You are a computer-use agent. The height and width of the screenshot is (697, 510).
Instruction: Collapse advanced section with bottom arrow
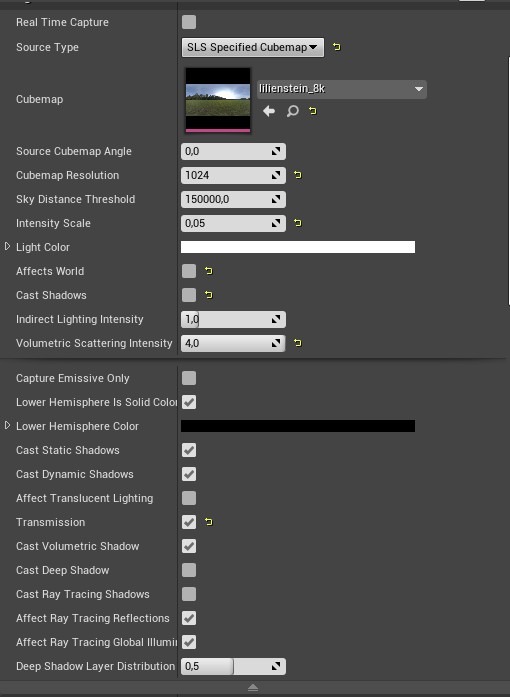click(253, 688)
